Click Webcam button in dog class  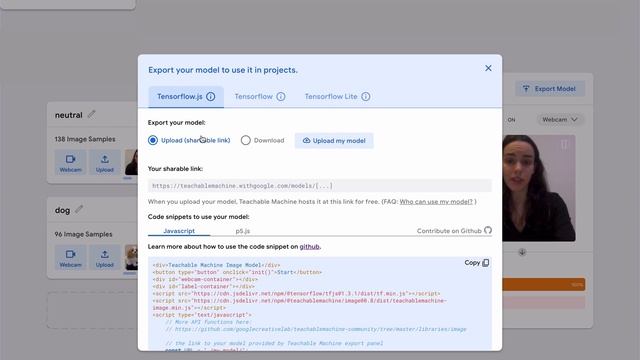(x=70, y=258)
